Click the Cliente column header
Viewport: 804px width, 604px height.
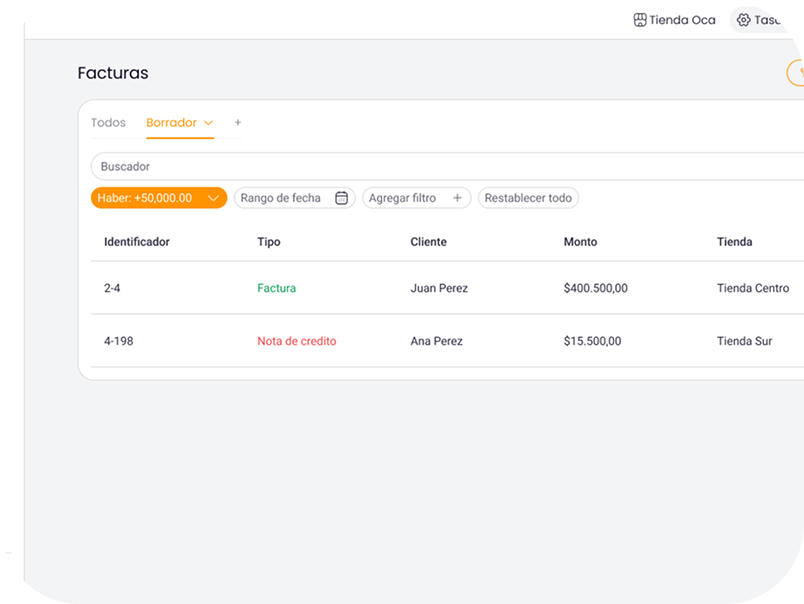428,242
